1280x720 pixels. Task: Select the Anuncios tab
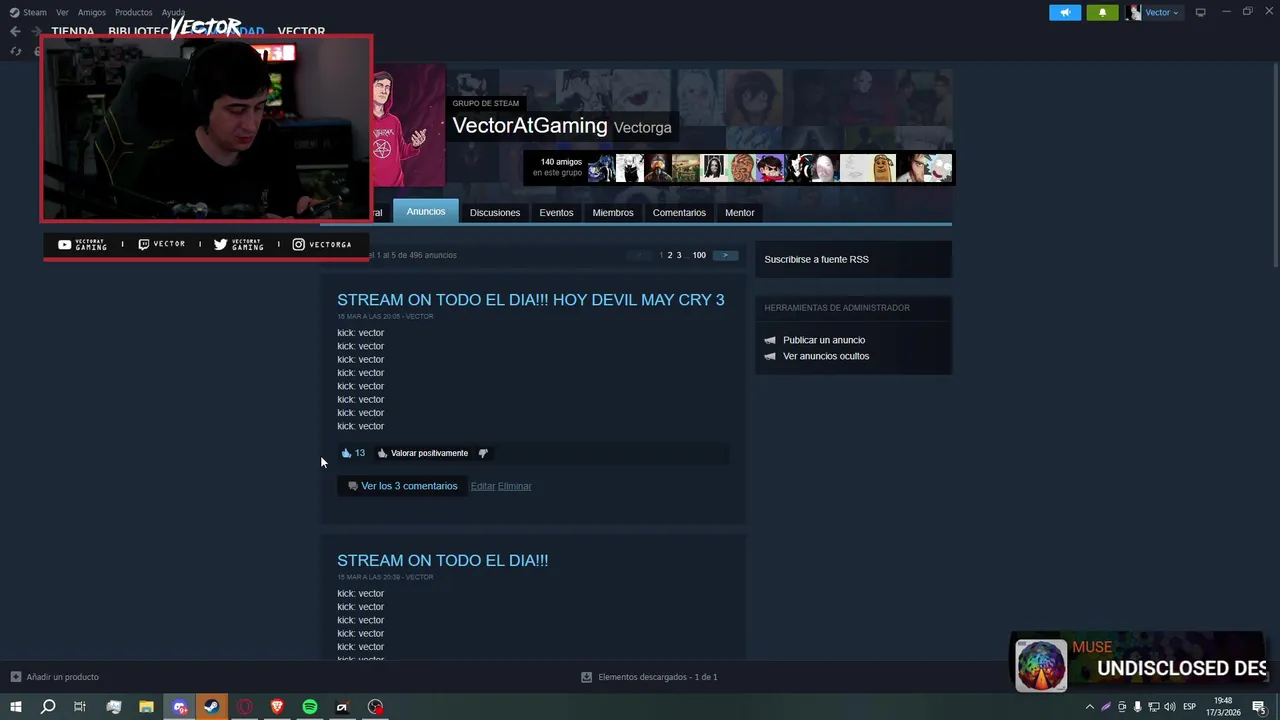(x=426, y=211)
